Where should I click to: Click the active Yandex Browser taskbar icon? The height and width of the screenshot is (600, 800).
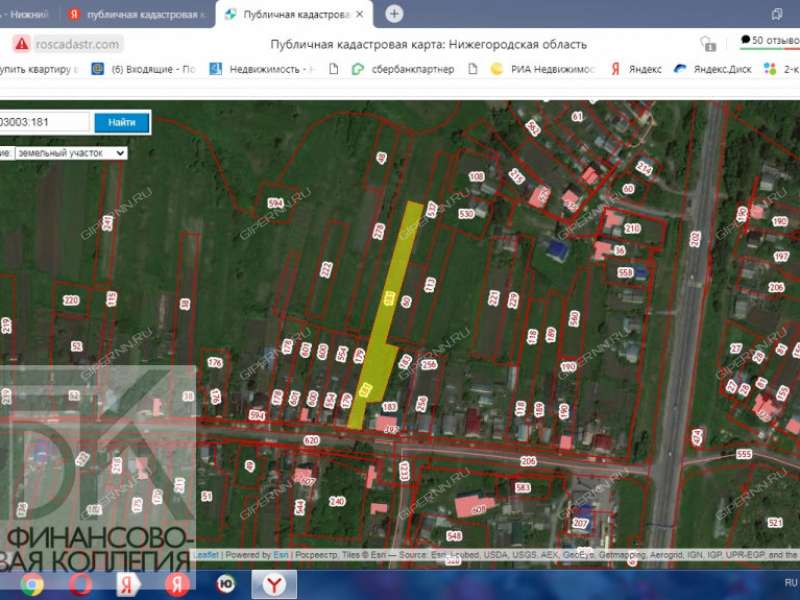(x=273, y=584)
